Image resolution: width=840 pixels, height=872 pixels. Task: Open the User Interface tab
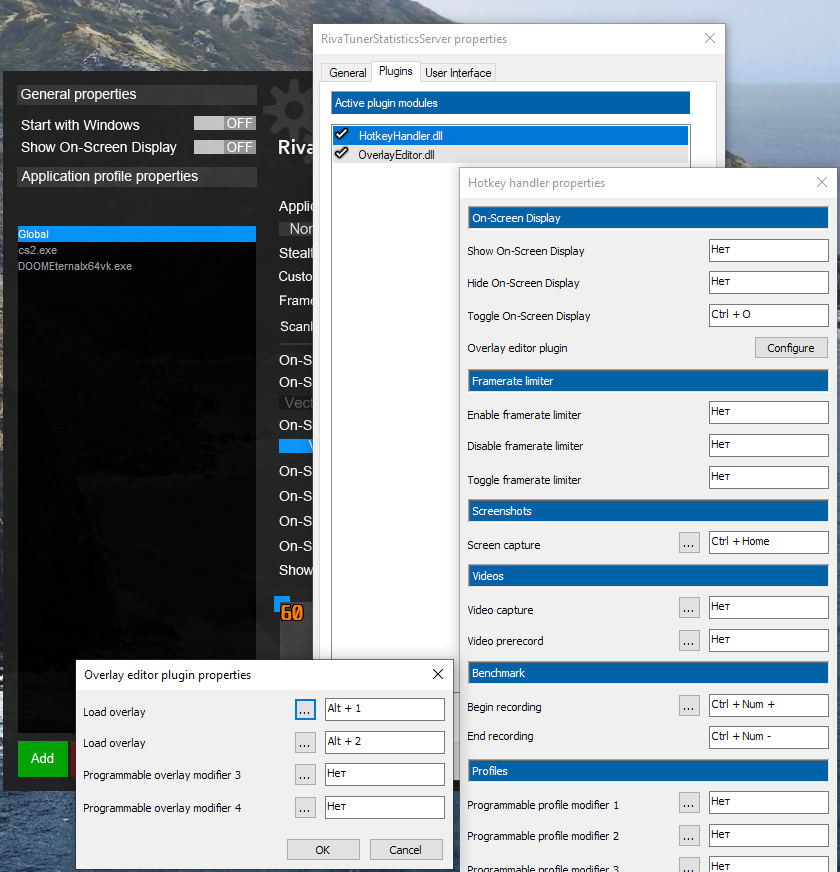(x=458, y=73)
